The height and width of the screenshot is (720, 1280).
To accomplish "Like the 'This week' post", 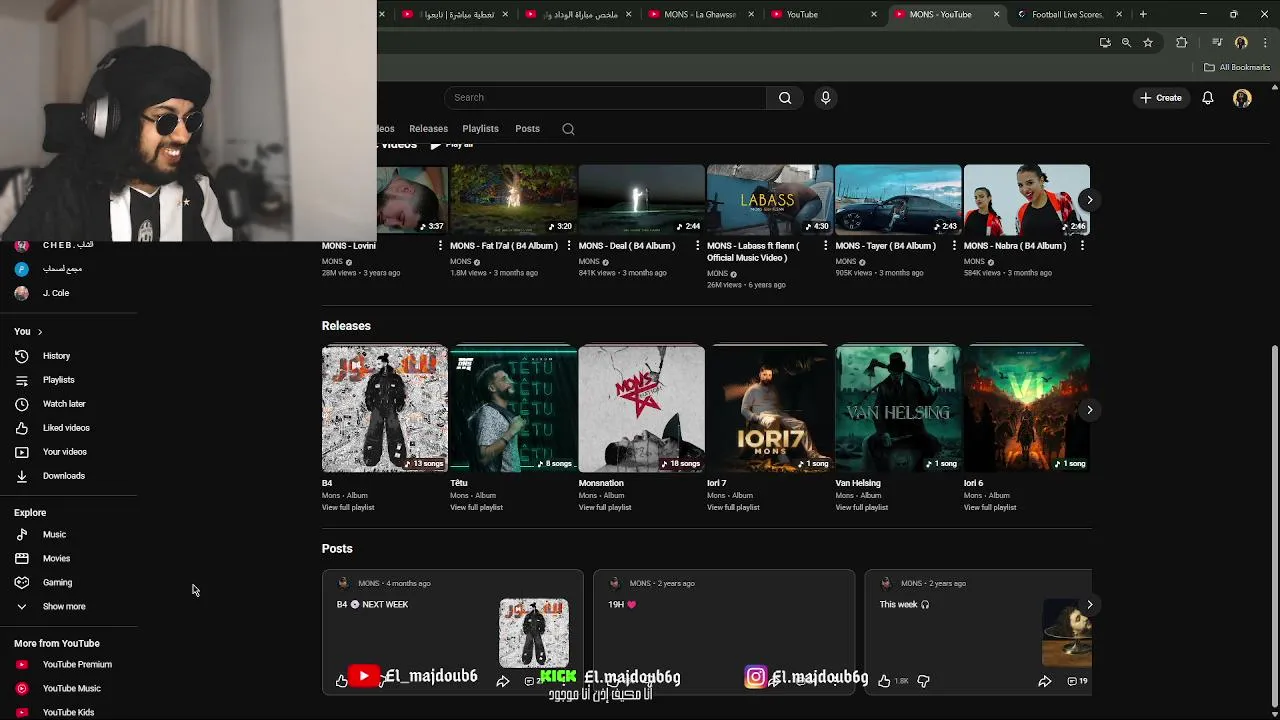I will pyautogui.click(x=884, y=681).
